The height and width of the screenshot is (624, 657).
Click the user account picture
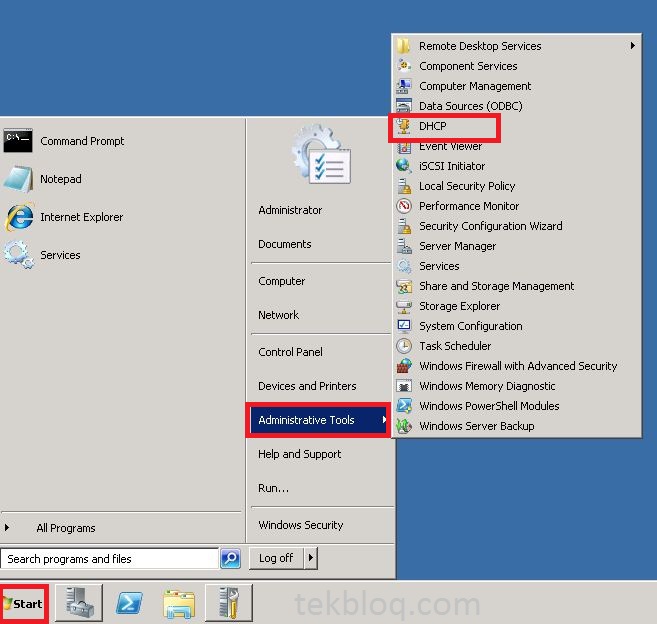pyautogui.click(x=321, y=154)
